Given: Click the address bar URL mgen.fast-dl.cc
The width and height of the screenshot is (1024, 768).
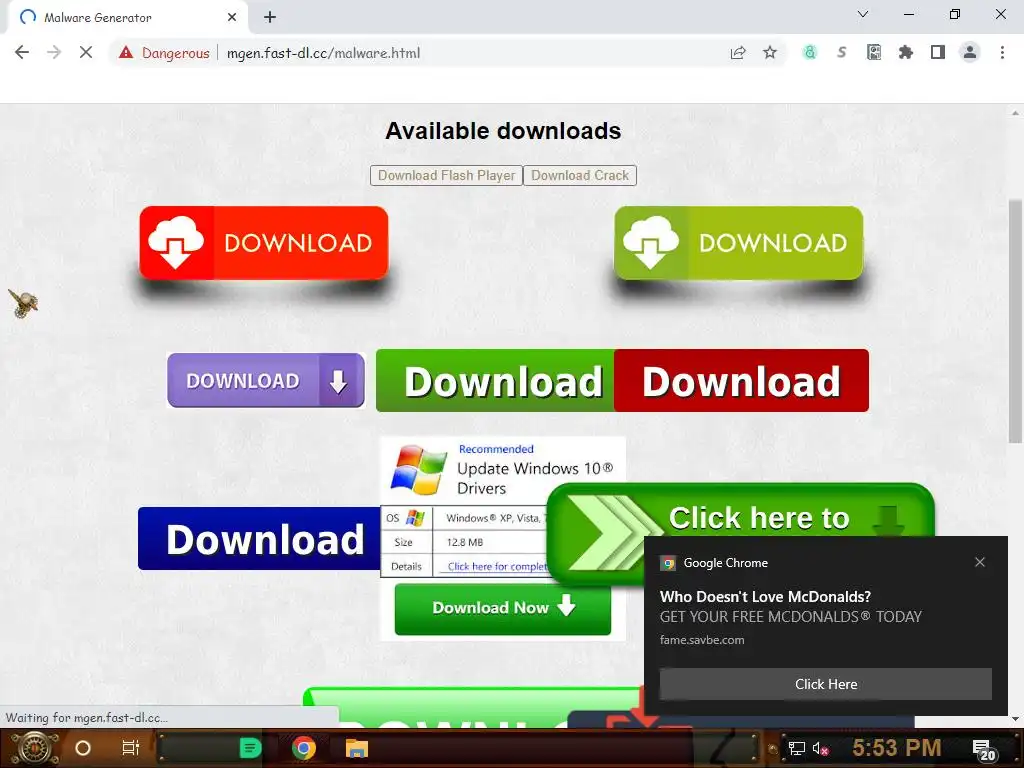Looking at the screenshot, I should (323, 53).
